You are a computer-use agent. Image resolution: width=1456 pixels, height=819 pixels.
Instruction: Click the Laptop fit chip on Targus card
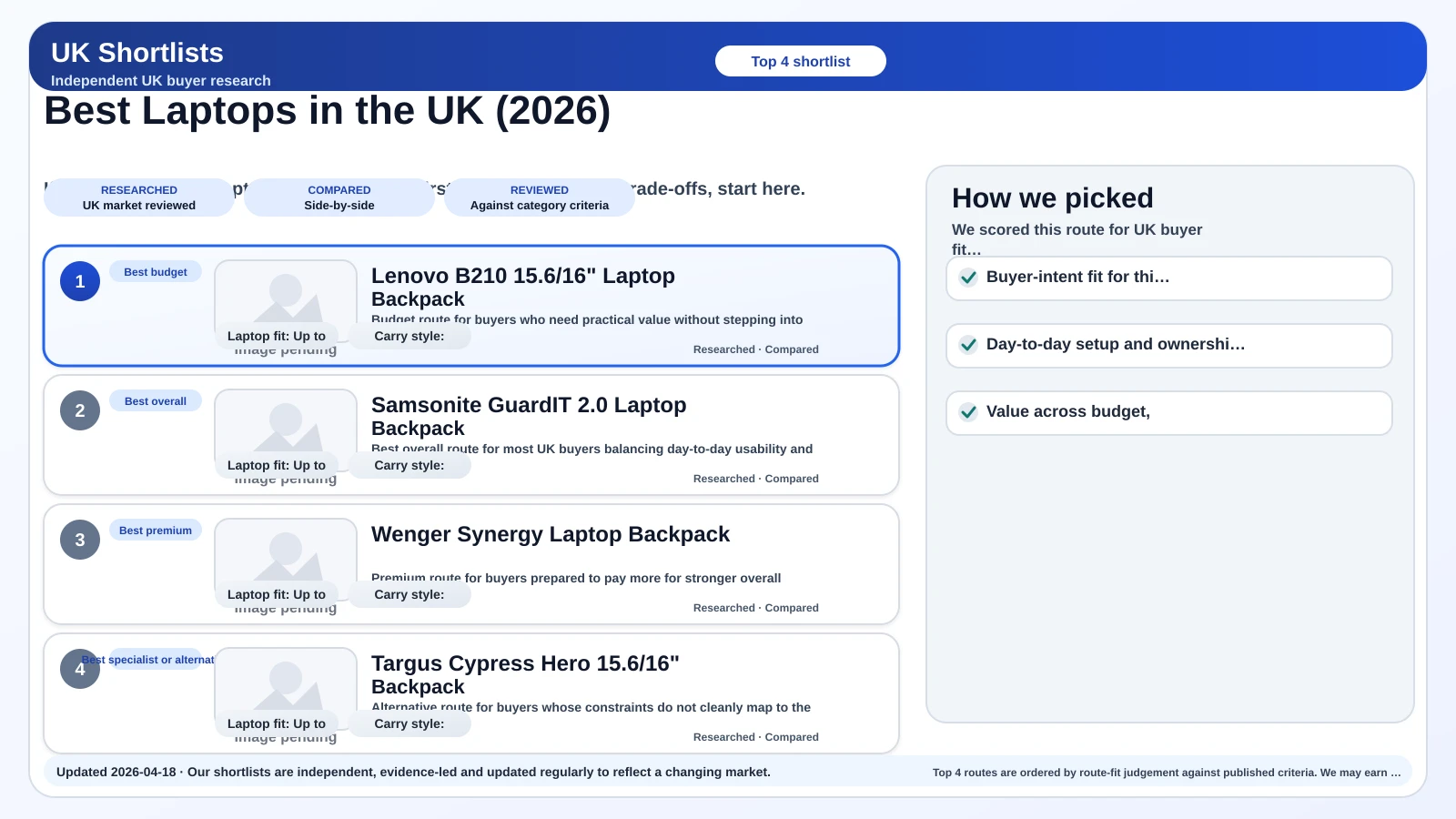[277, 723]
